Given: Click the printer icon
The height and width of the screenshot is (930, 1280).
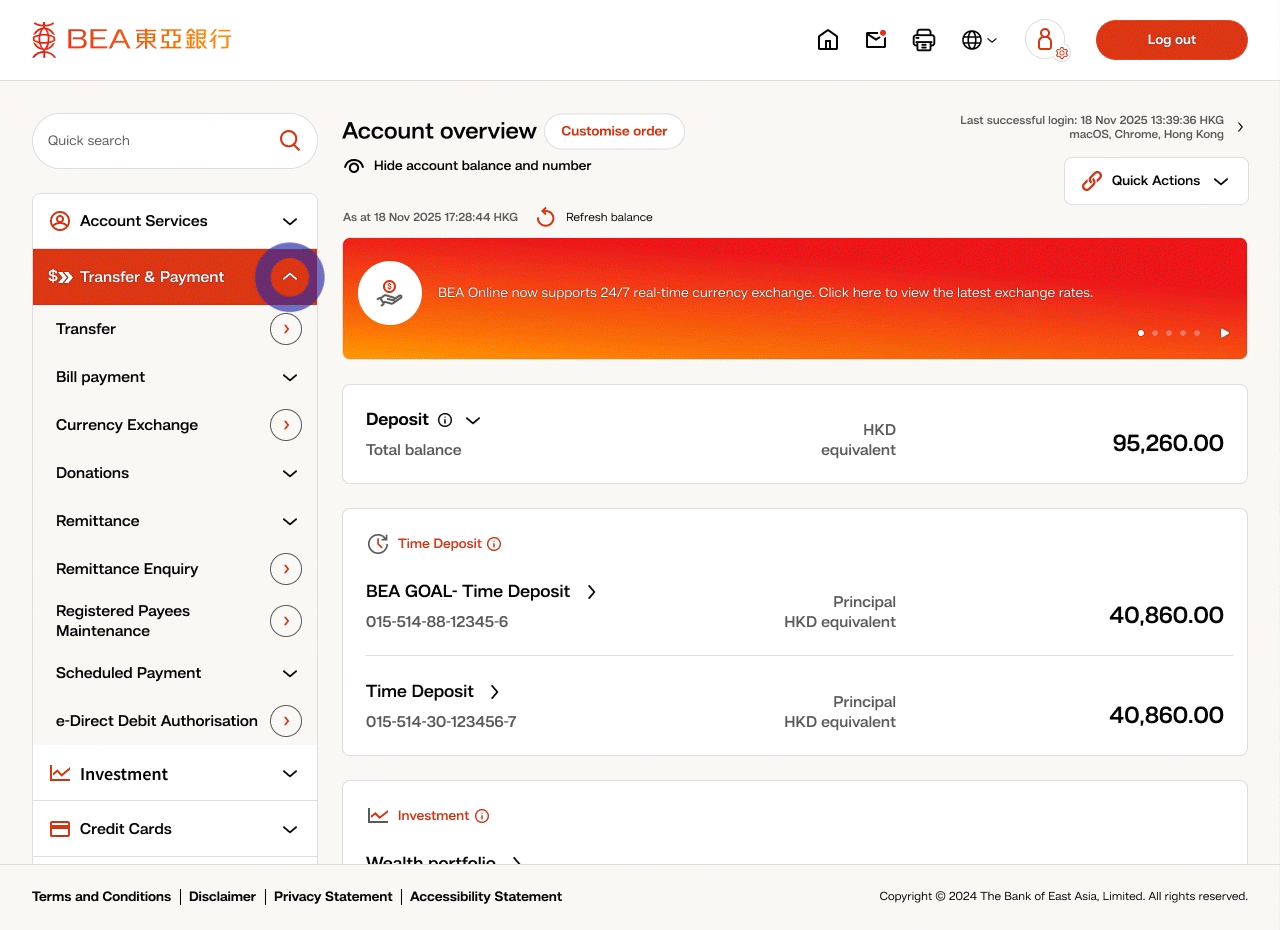Looking at the screenshot, I should pyautogui.click(x=924, y=40).
